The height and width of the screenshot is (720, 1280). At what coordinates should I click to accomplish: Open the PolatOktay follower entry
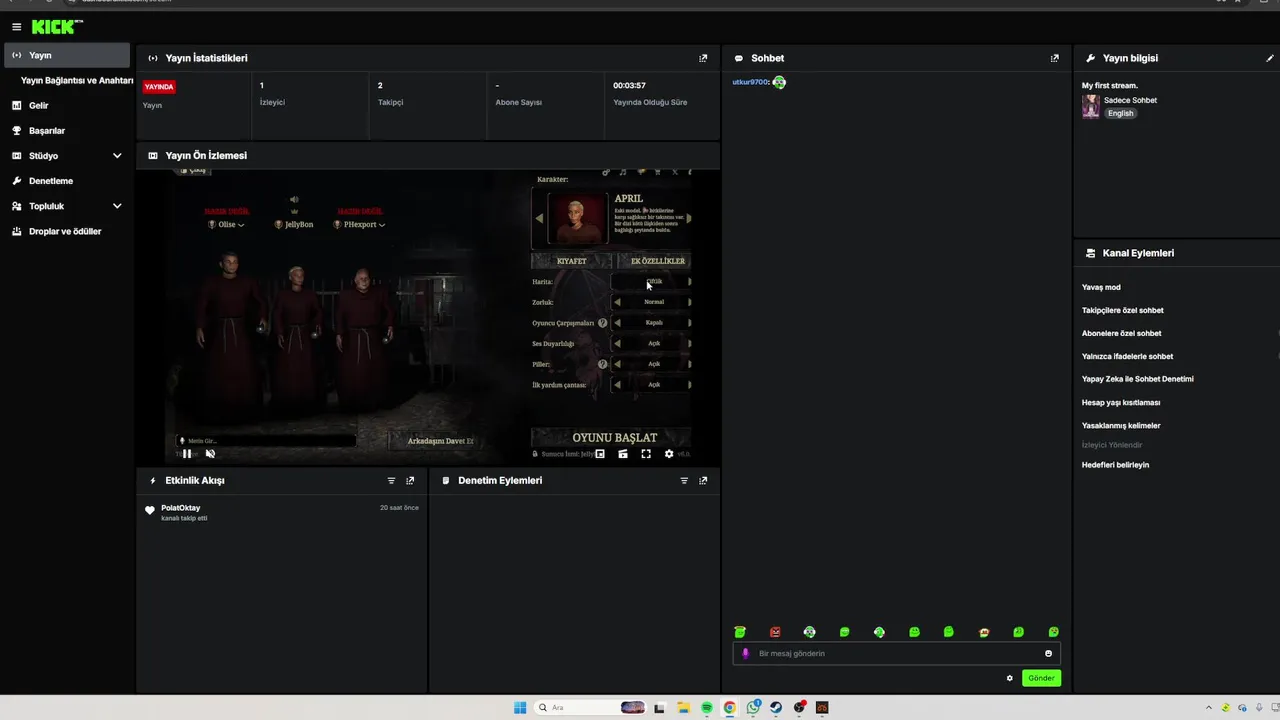pyautogui.click(x=282, y=512)
